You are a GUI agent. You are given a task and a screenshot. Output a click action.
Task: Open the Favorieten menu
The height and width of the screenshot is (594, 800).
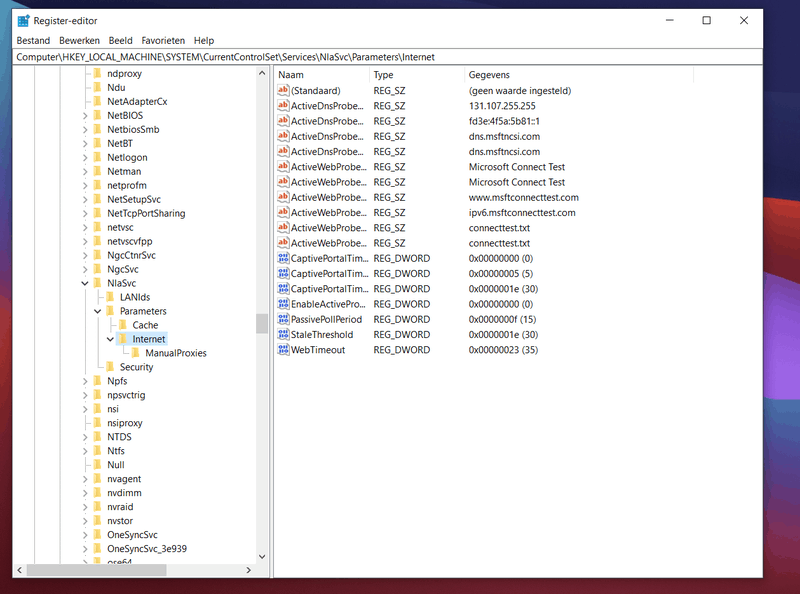163,40
